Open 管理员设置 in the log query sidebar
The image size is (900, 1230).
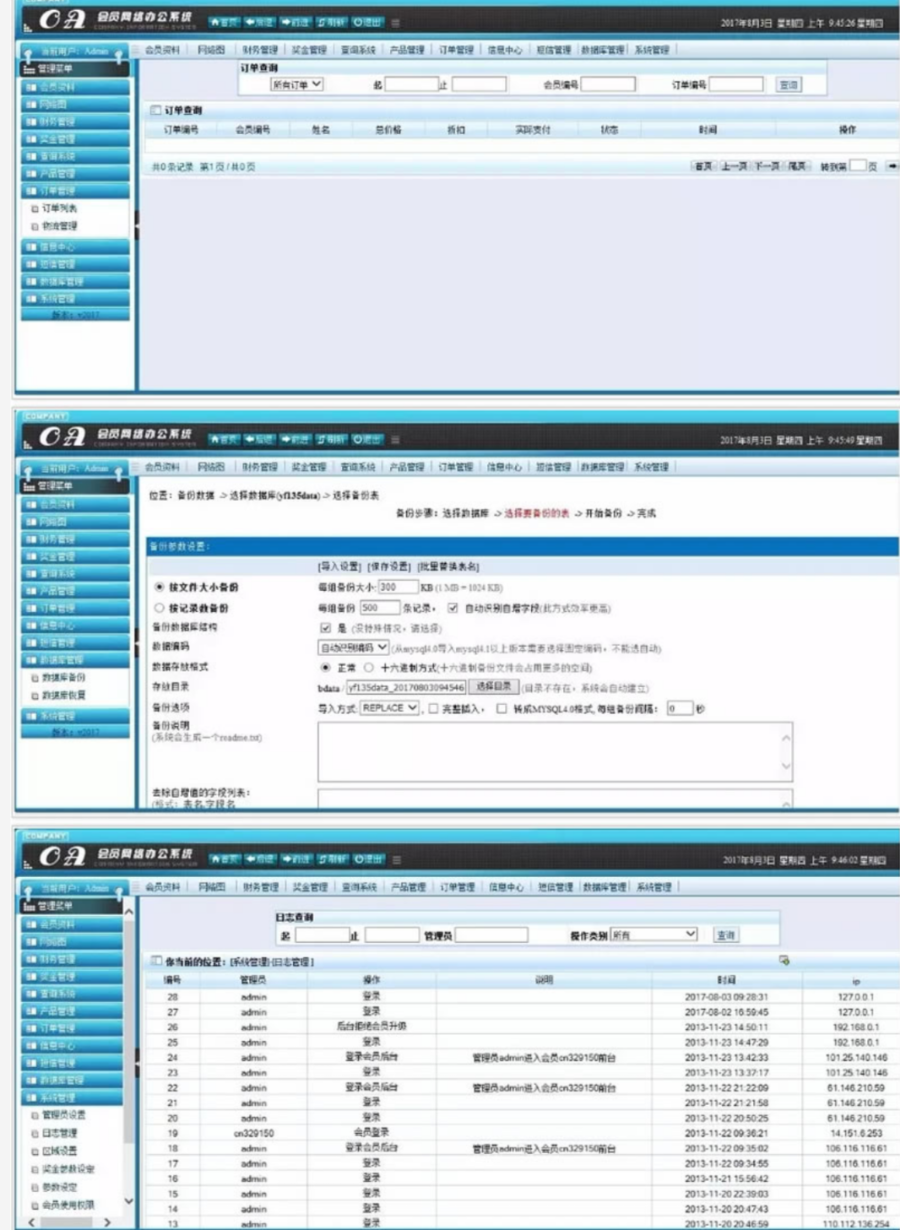pos(64,1114)
